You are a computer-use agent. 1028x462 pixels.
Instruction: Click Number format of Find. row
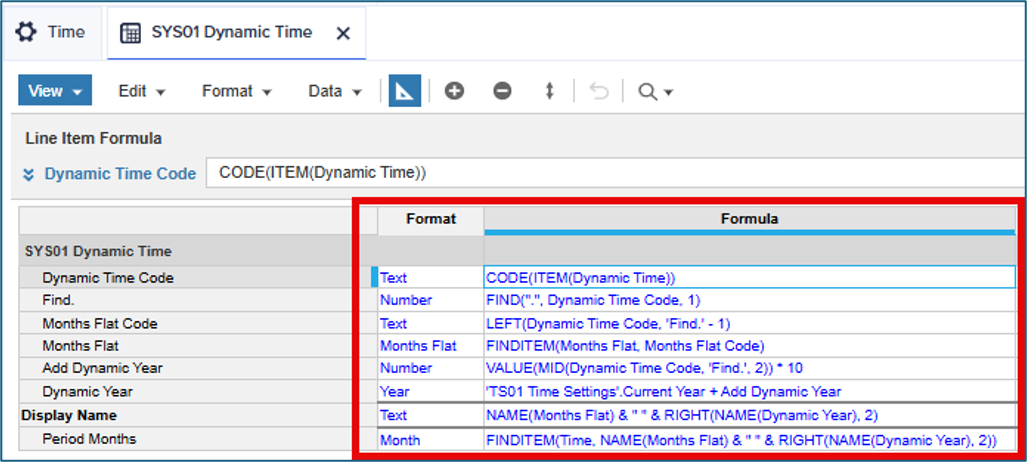431,301
